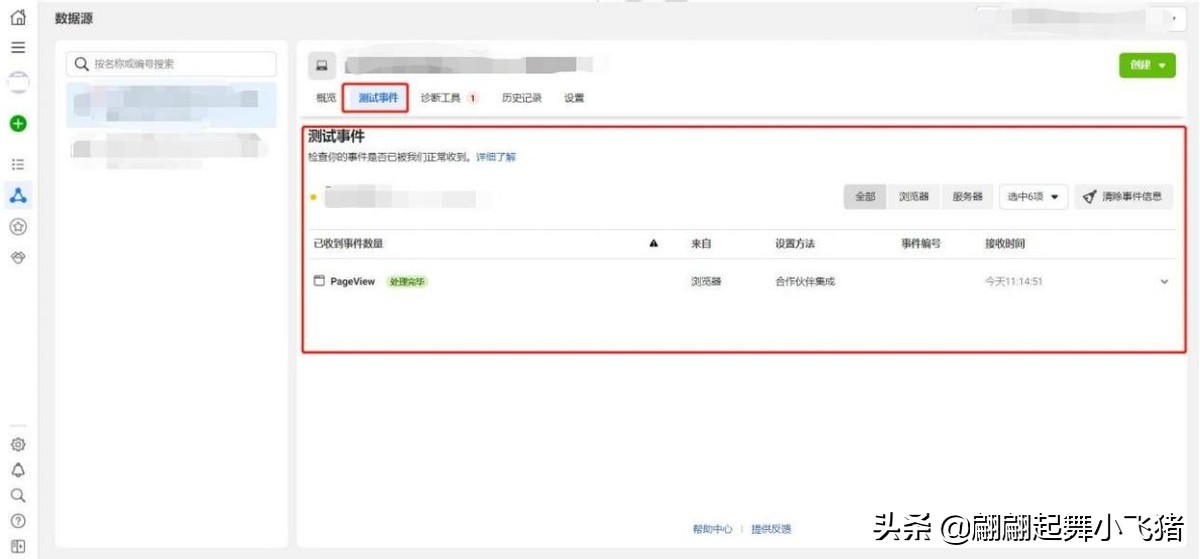Open the 选中6项 dropdown
1200x559 pixels.
coord(1034,197)
